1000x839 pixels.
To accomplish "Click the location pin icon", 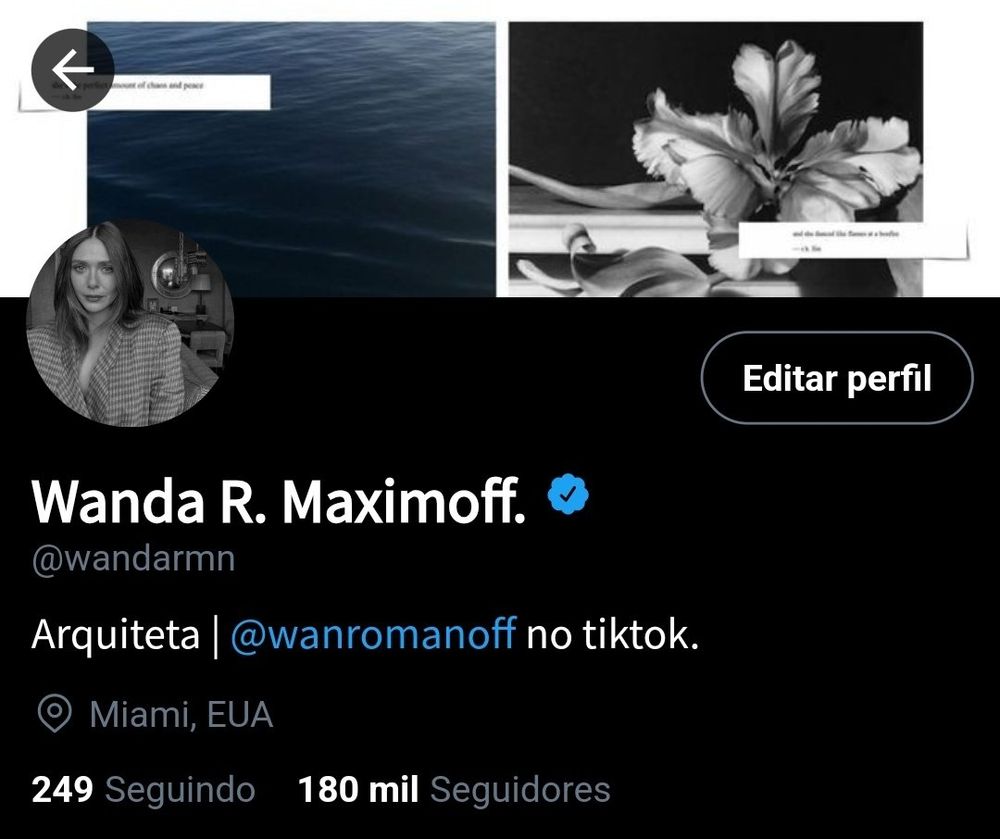I will (x=54, y=714).
